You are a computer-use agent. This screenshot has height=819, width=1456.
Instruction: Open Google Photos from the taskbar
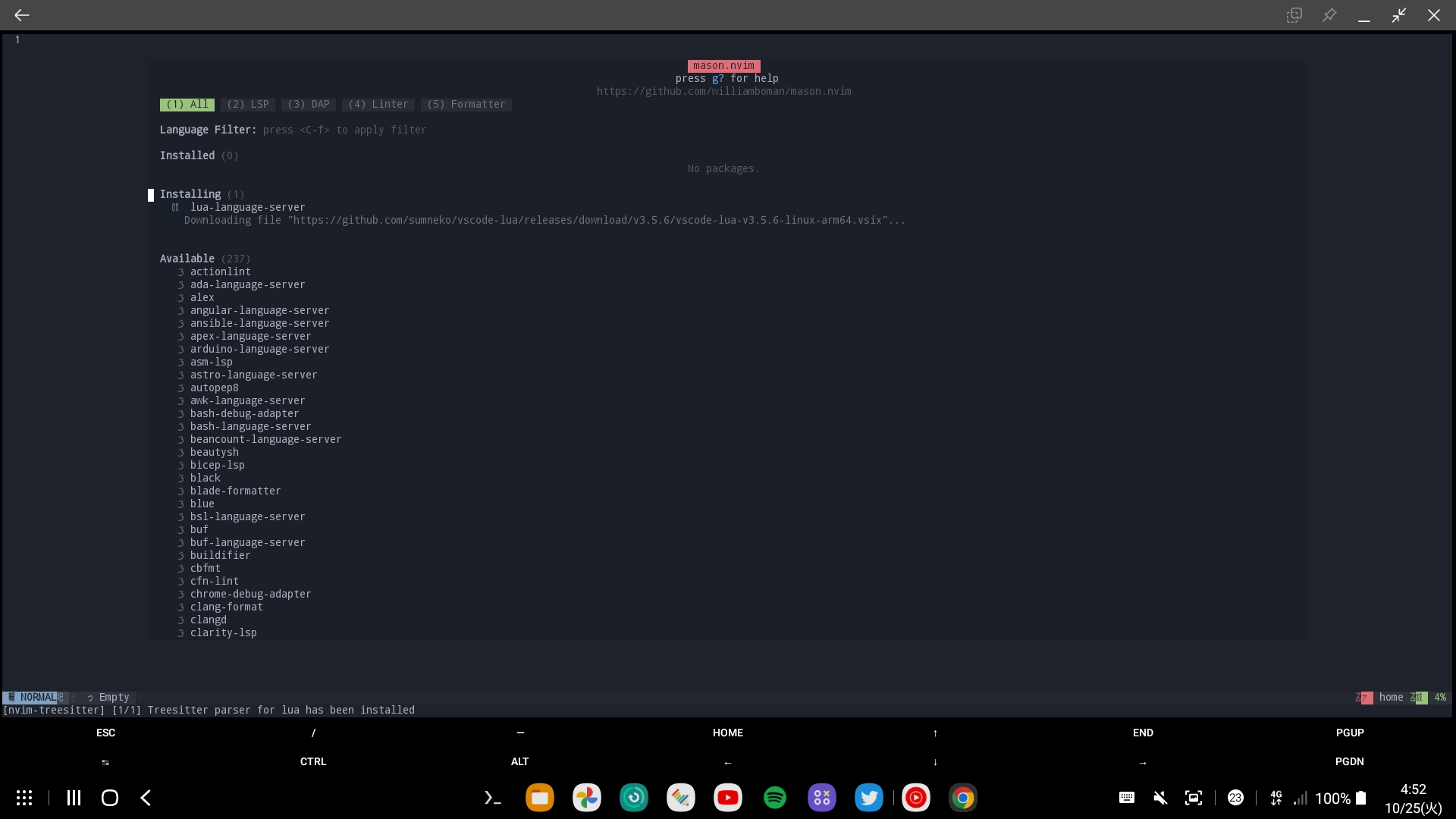point(586,798)
